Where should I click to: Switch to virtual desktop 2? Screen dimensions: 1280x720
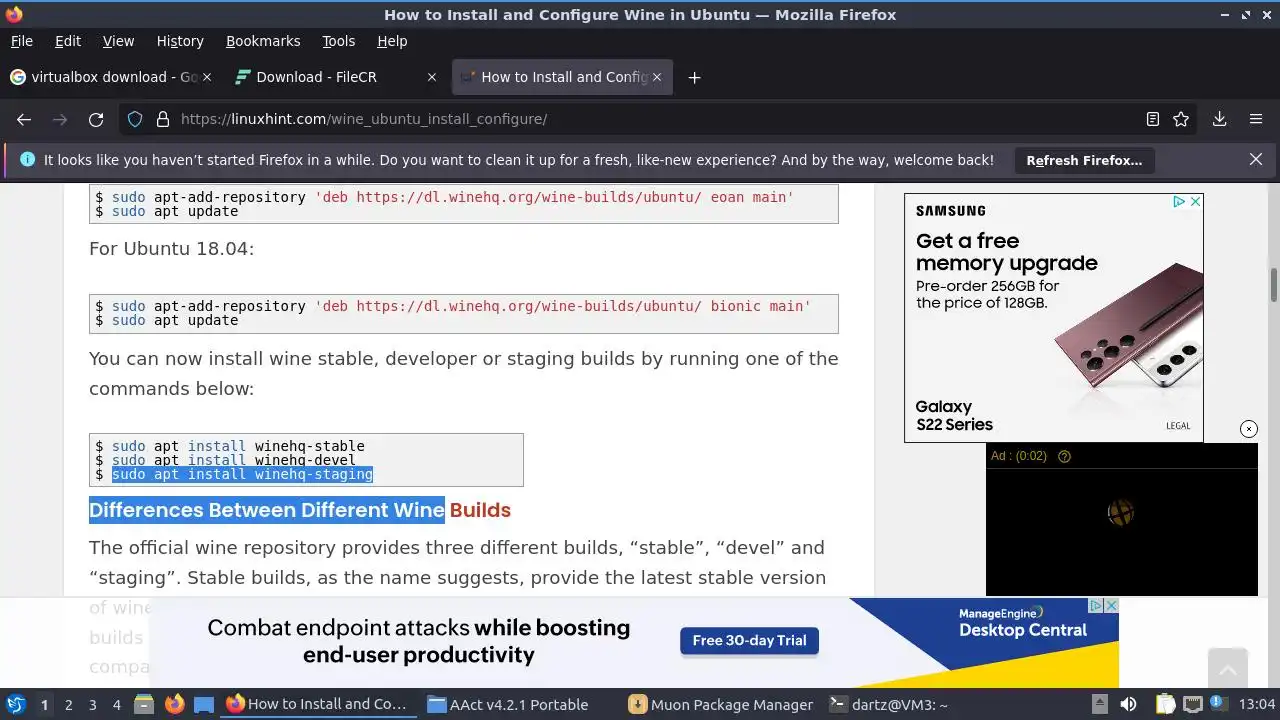(x=68, y=704)
